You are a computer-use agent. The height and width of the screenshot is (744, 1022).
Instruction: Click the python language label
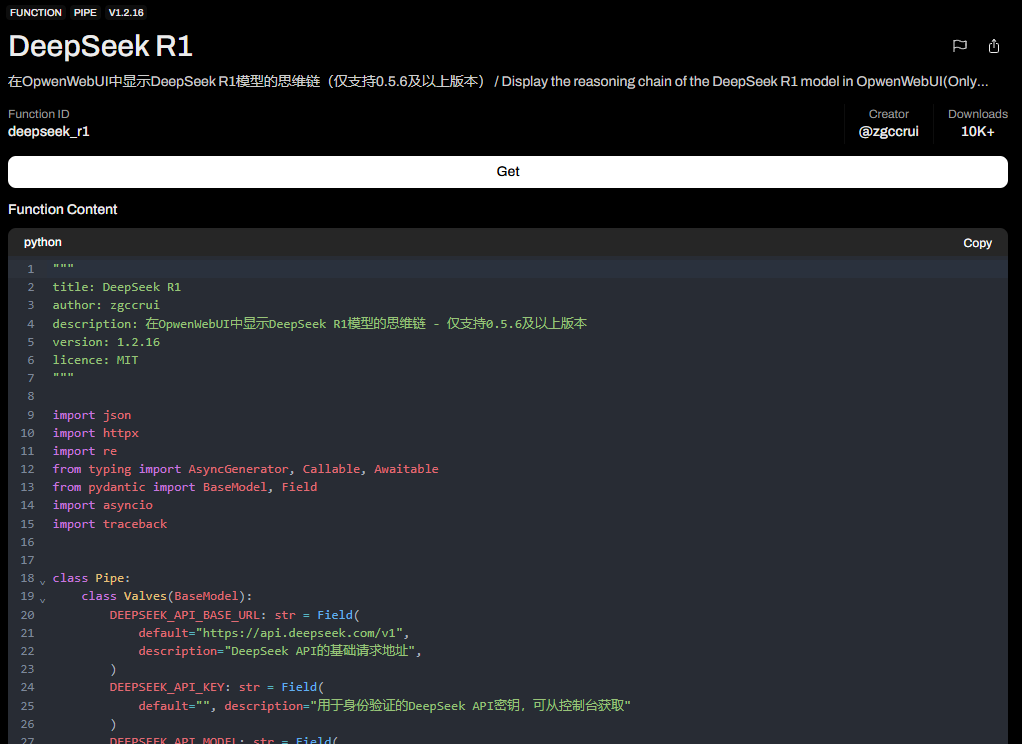[x=43, y=242]
